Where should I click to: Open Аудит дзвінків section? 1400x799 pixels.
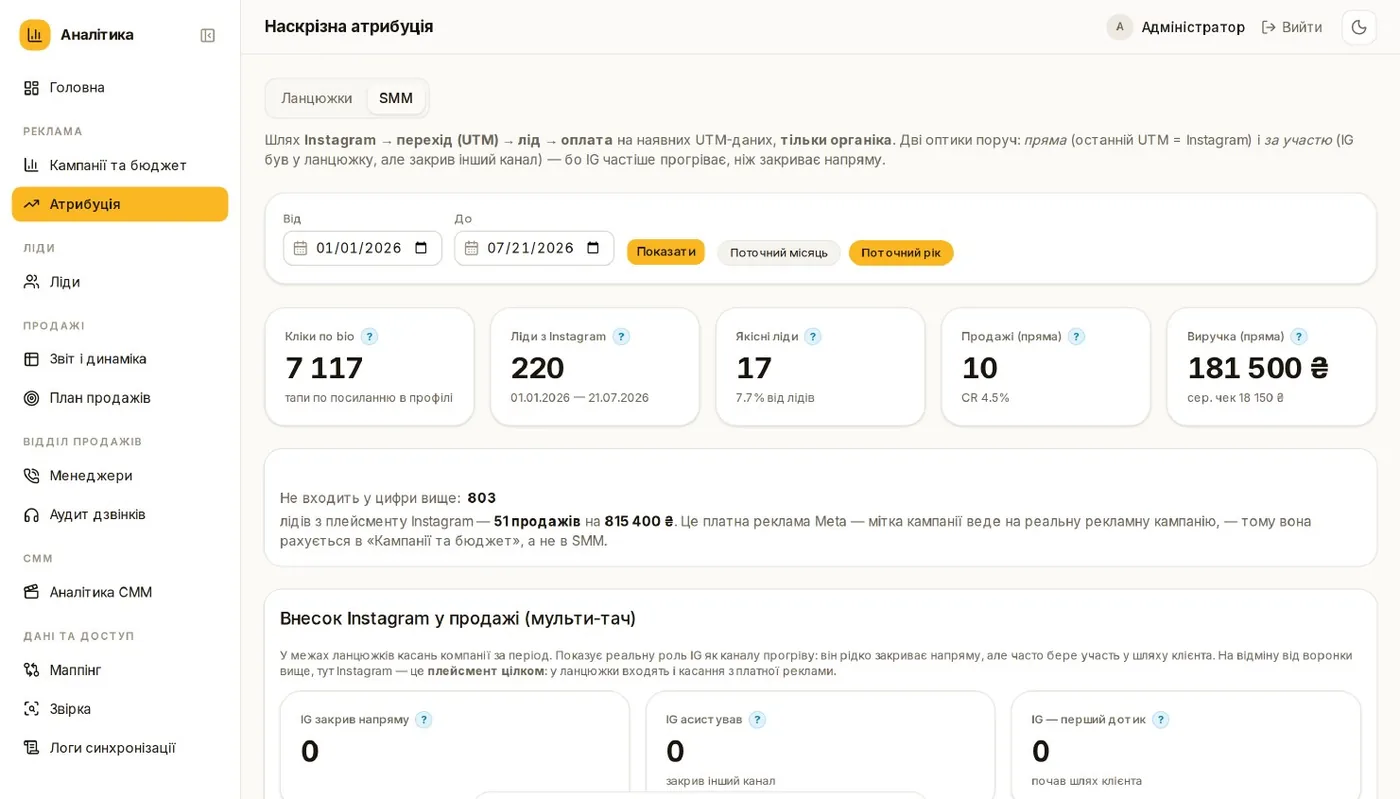pyautogui.click(x=120, y=514)
